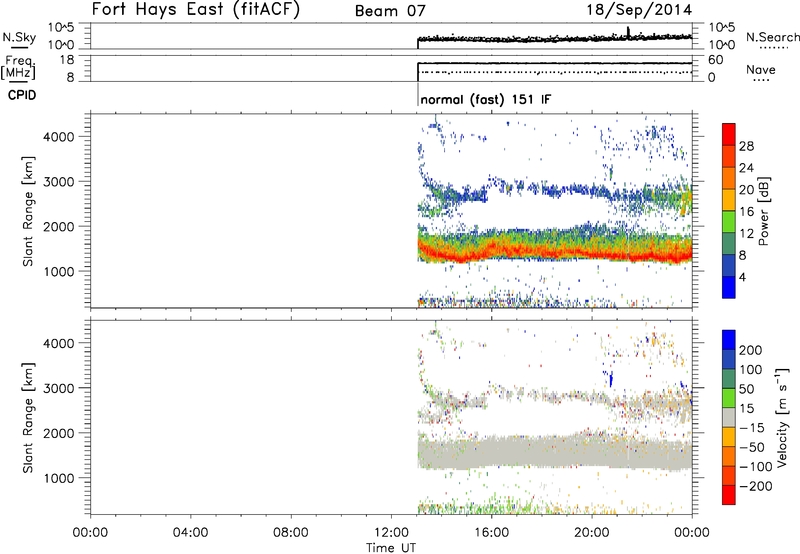Click the normal (fast) 151 IF text
This screenshot has height=554, width=800.
[486, 99]
